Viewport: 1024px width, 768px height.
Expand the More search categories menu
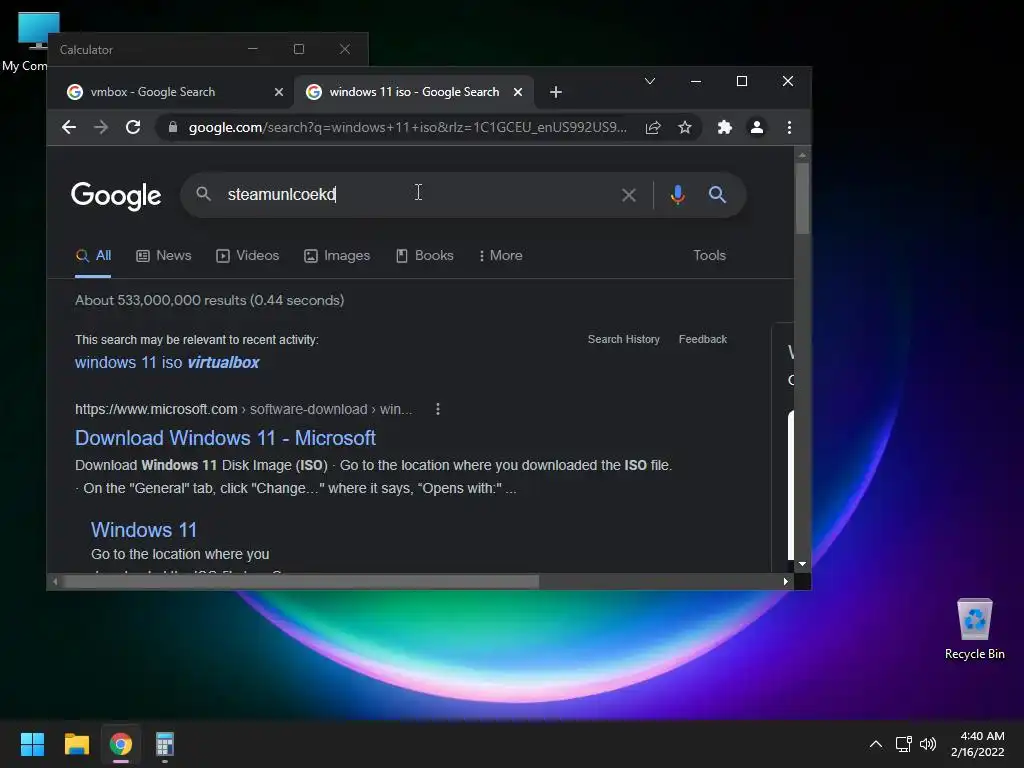(501, 255)
